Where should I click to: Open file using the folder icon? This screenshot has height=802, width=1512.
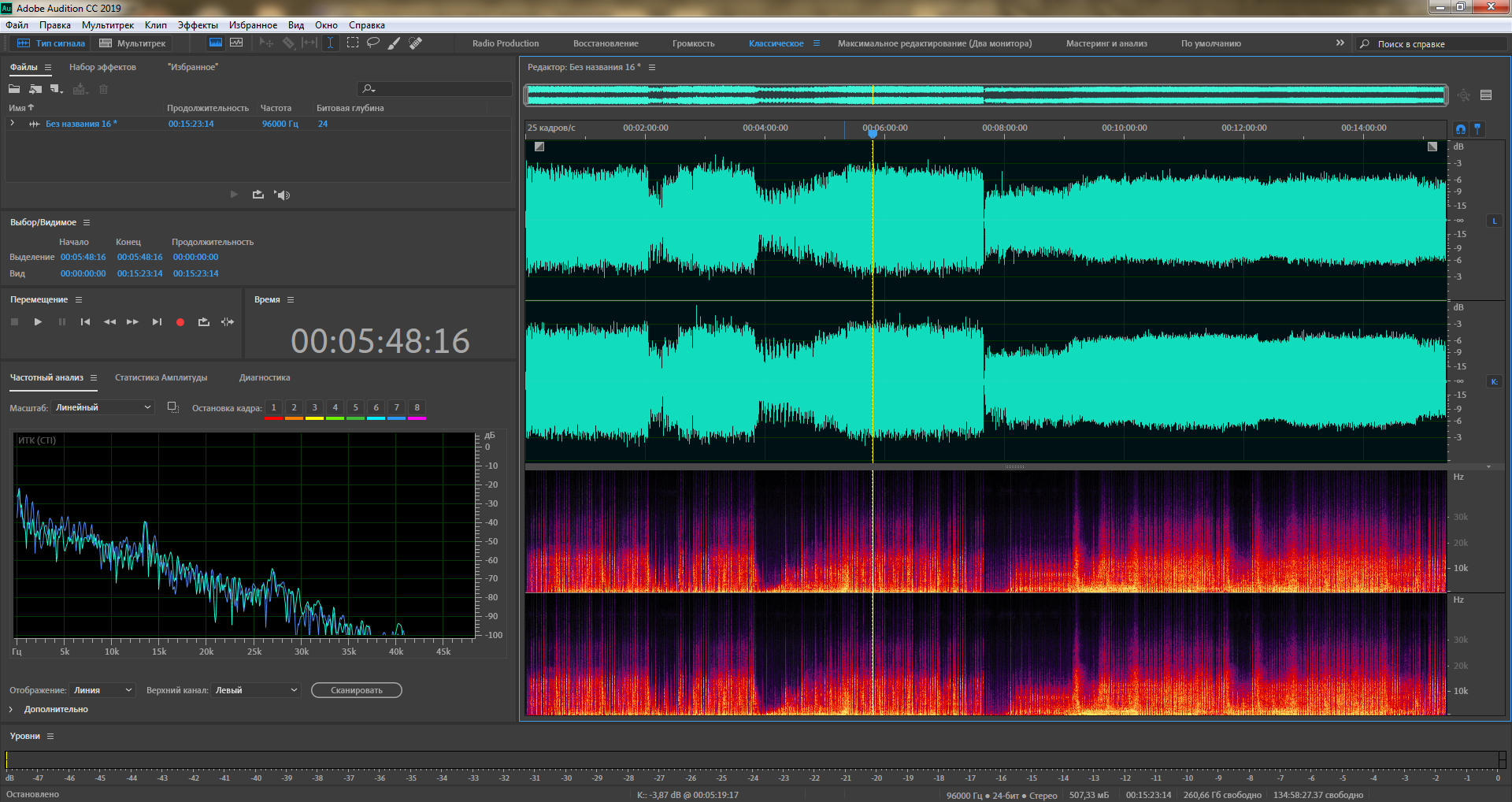click(x=14, y=89)
